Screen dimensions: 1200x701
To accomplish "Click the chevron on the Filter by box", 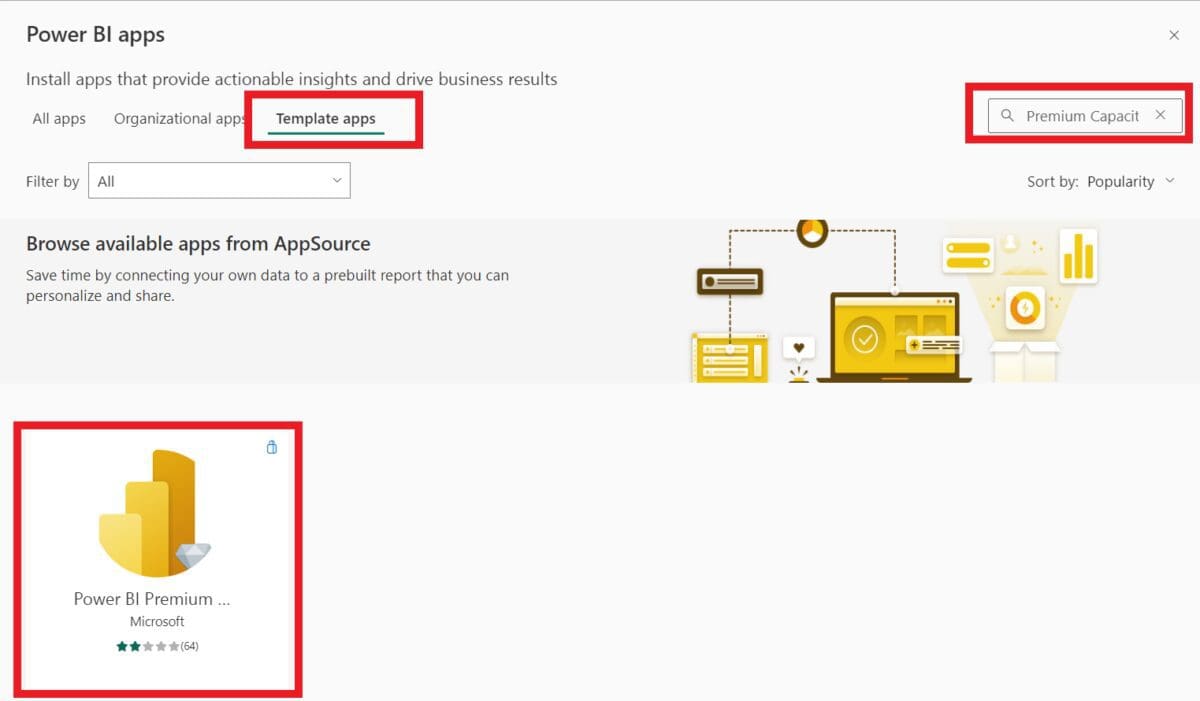I will [x=337, y=180].
